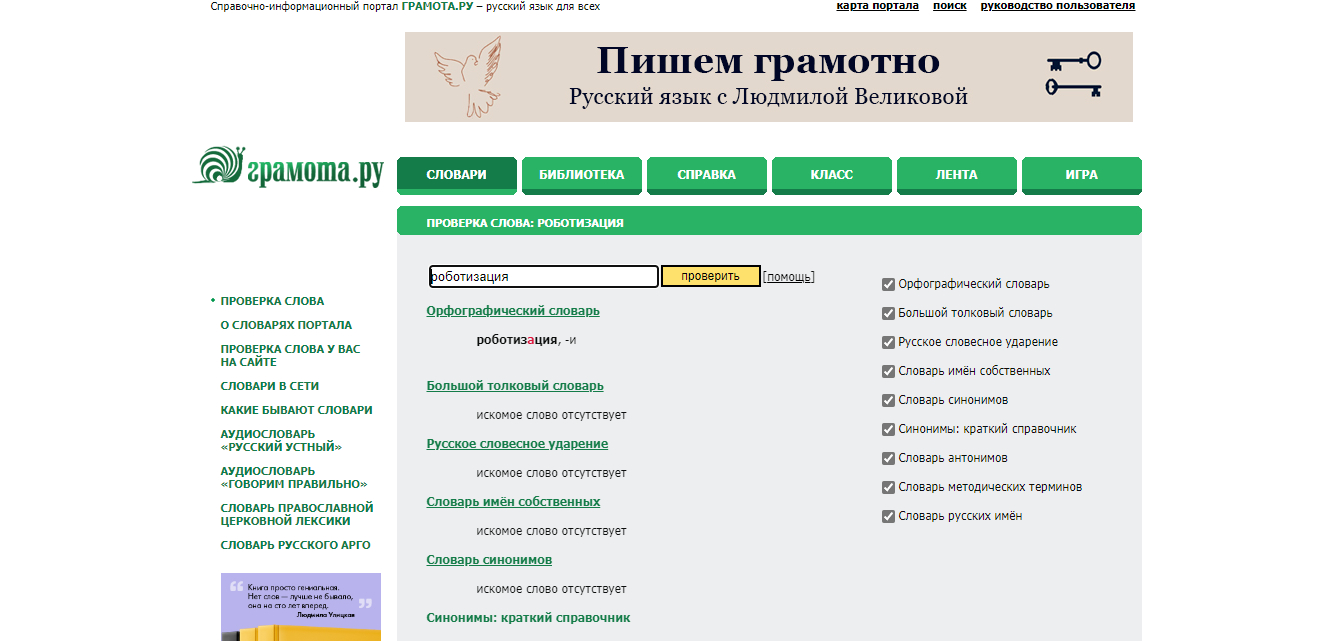This screenshot has height=641, width=1337.
Task: Go to the КЛАСС tab
Action: [x=831, y=175]
